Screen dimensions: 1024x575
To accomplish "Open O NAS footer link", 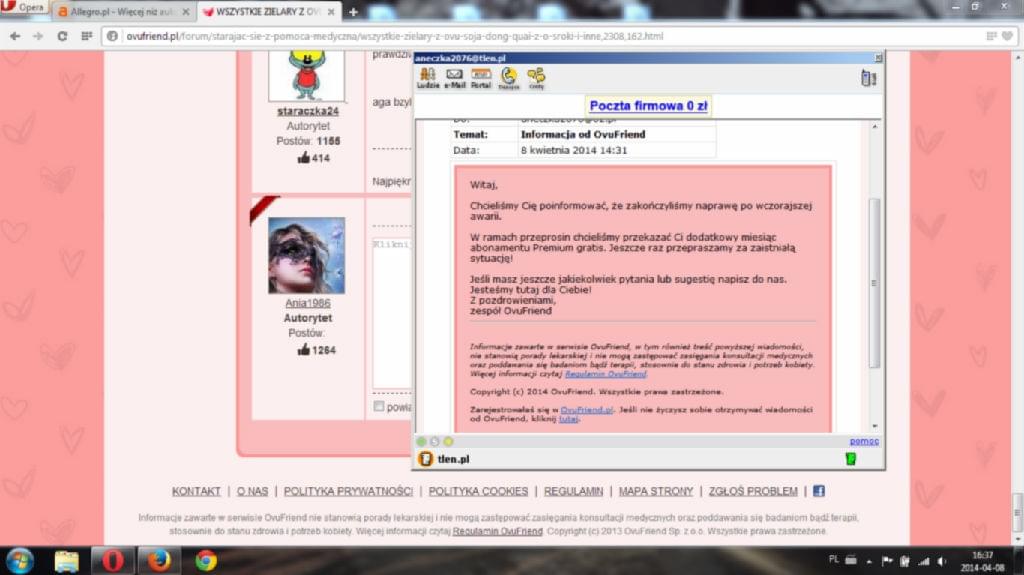I will pos(252,491).
